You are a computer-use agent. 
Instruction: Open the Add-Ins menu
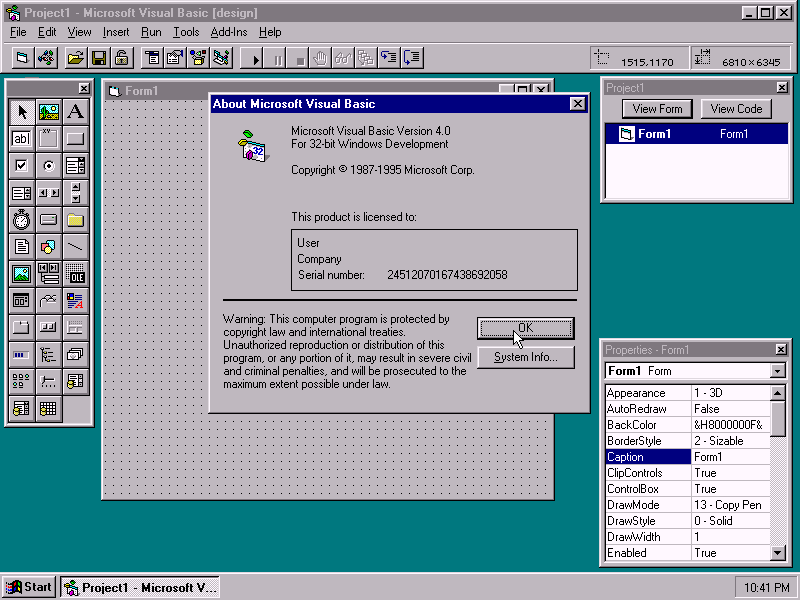pyautogui.click(x=228, y=32)
